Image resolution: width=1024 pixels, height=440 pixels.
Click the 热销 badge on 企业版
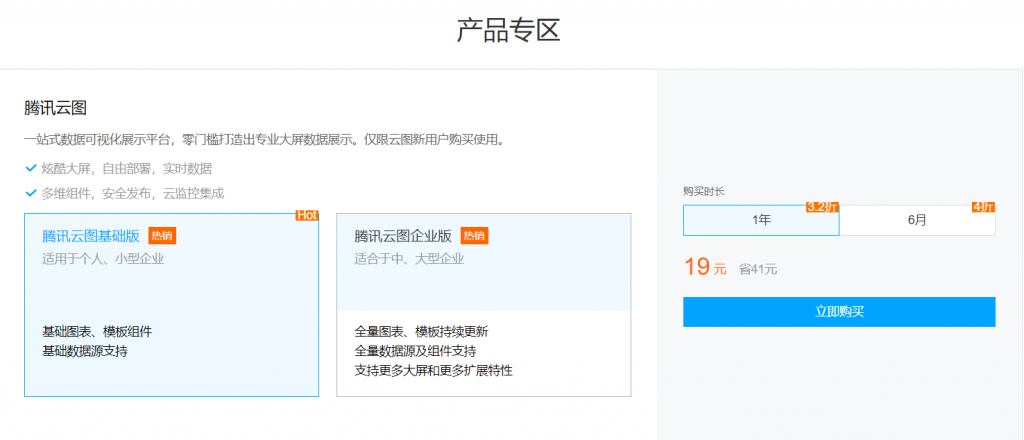(x=475, y=236)
